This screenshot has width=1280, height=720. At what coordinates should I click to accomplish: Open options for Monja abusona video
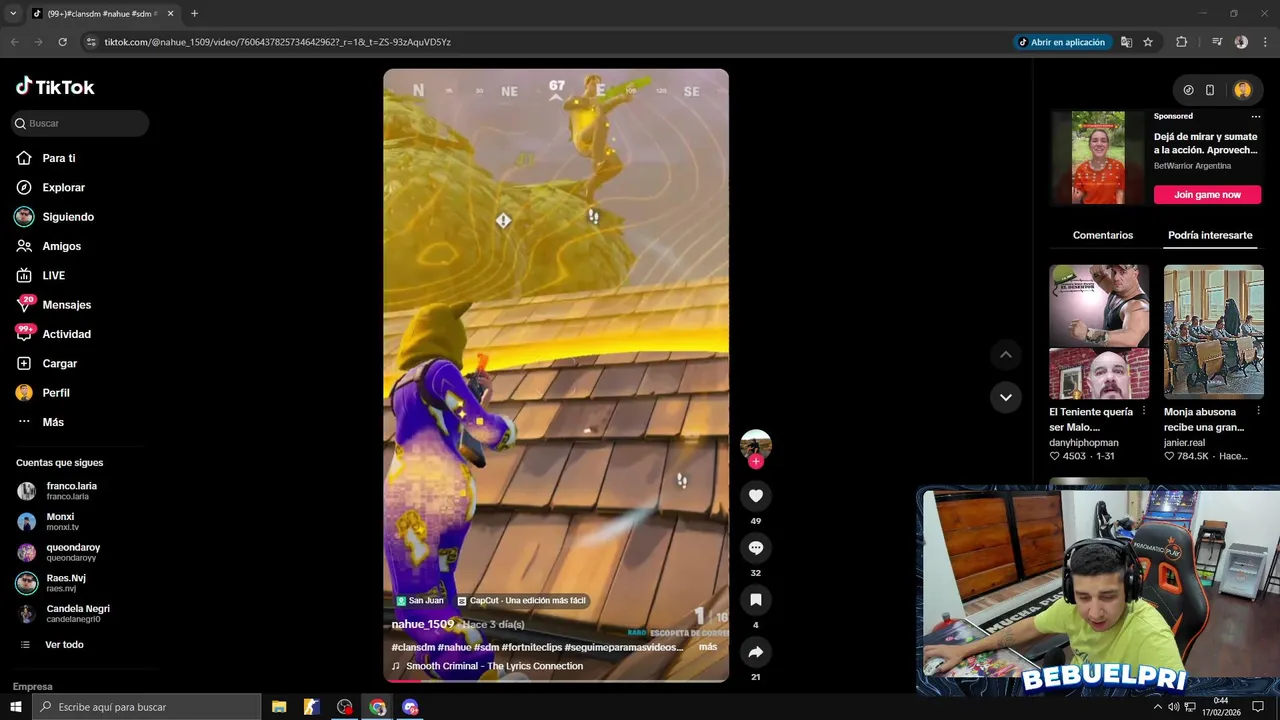(1259, 411)
